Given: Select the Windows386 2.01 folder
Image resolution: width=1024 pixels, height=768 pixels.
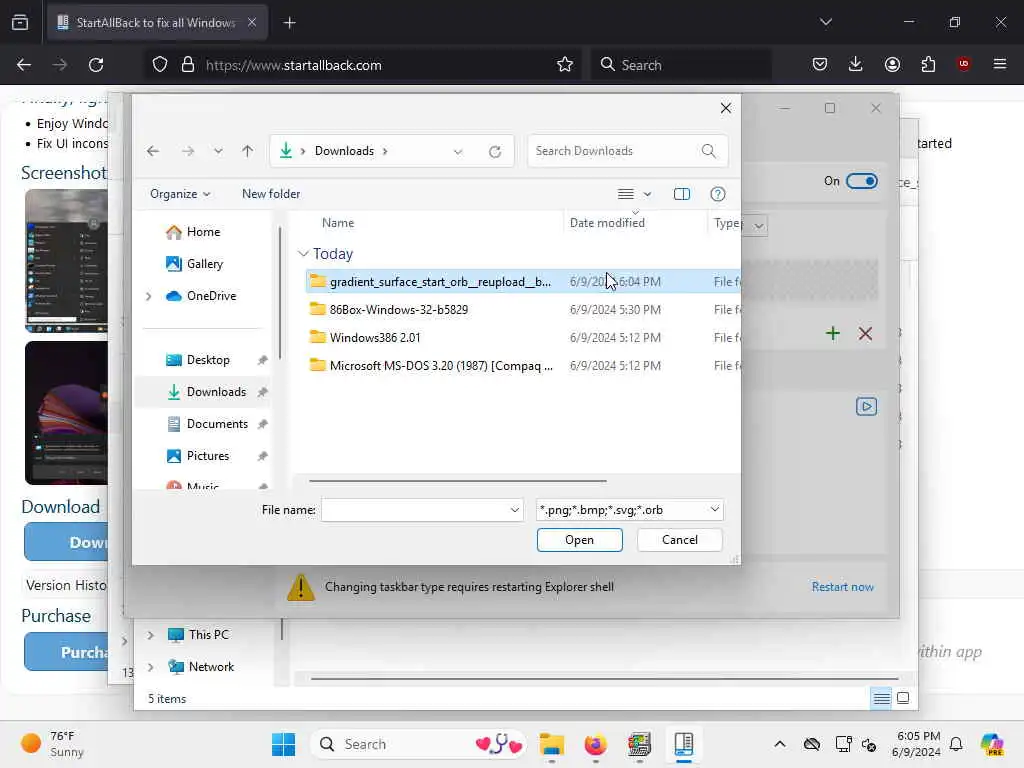Looking at the screenshot, I should point(522,338).
